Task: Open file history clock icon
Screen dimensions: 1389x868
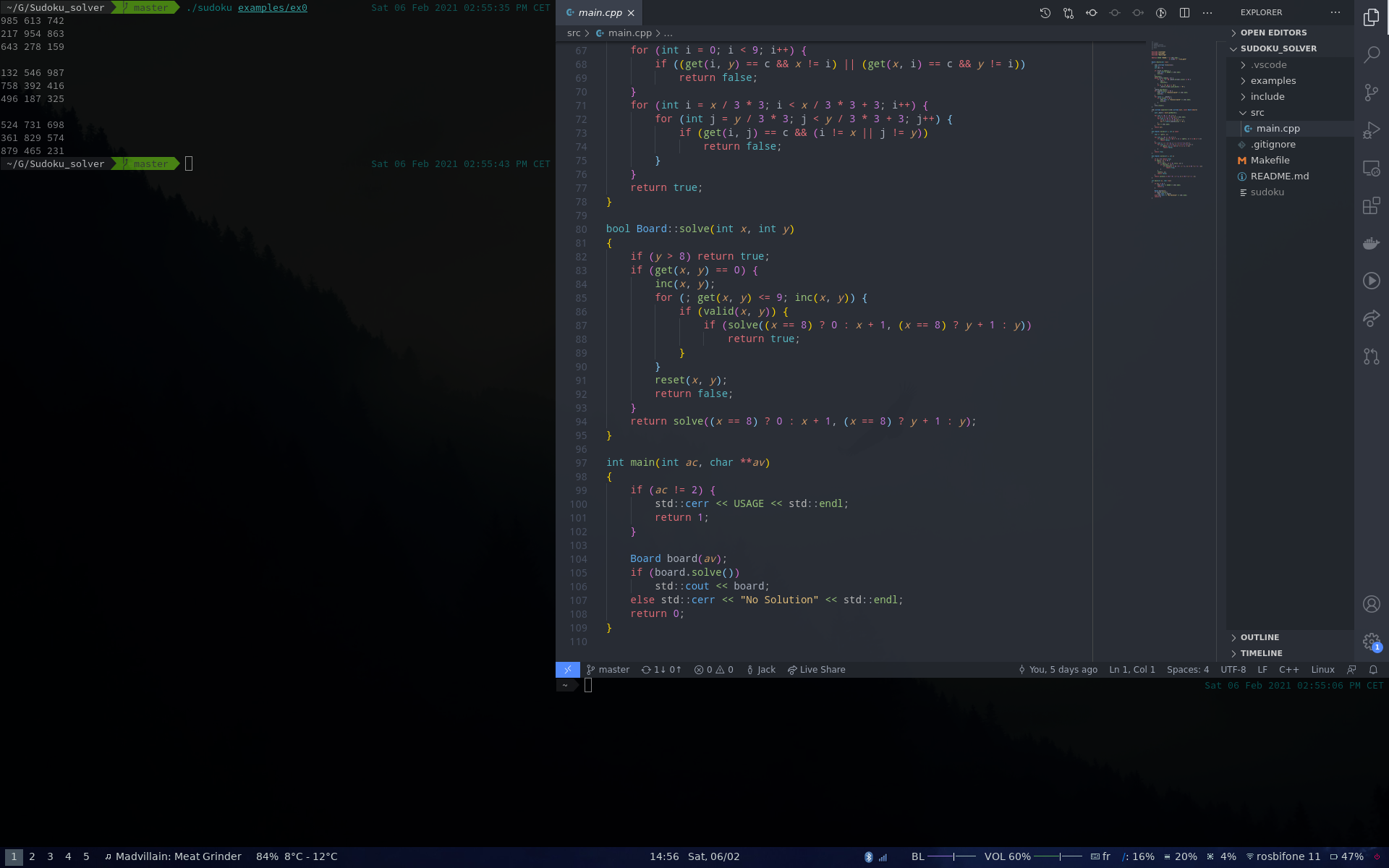Action: point(1045,13)
